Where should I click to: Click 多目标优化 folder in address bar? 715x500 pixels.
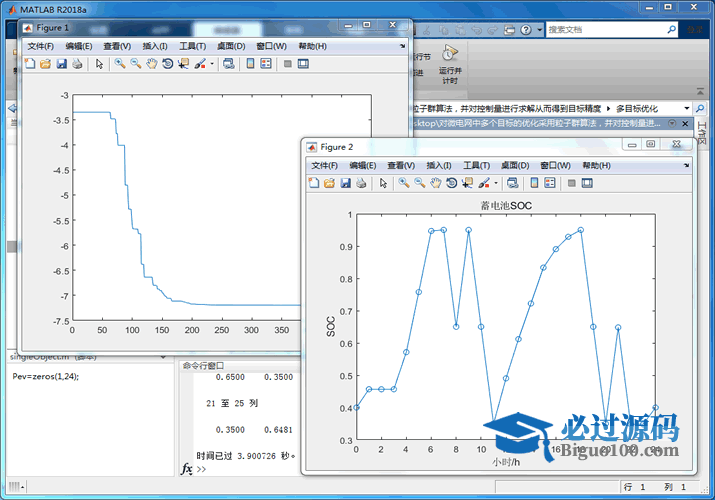637,109
